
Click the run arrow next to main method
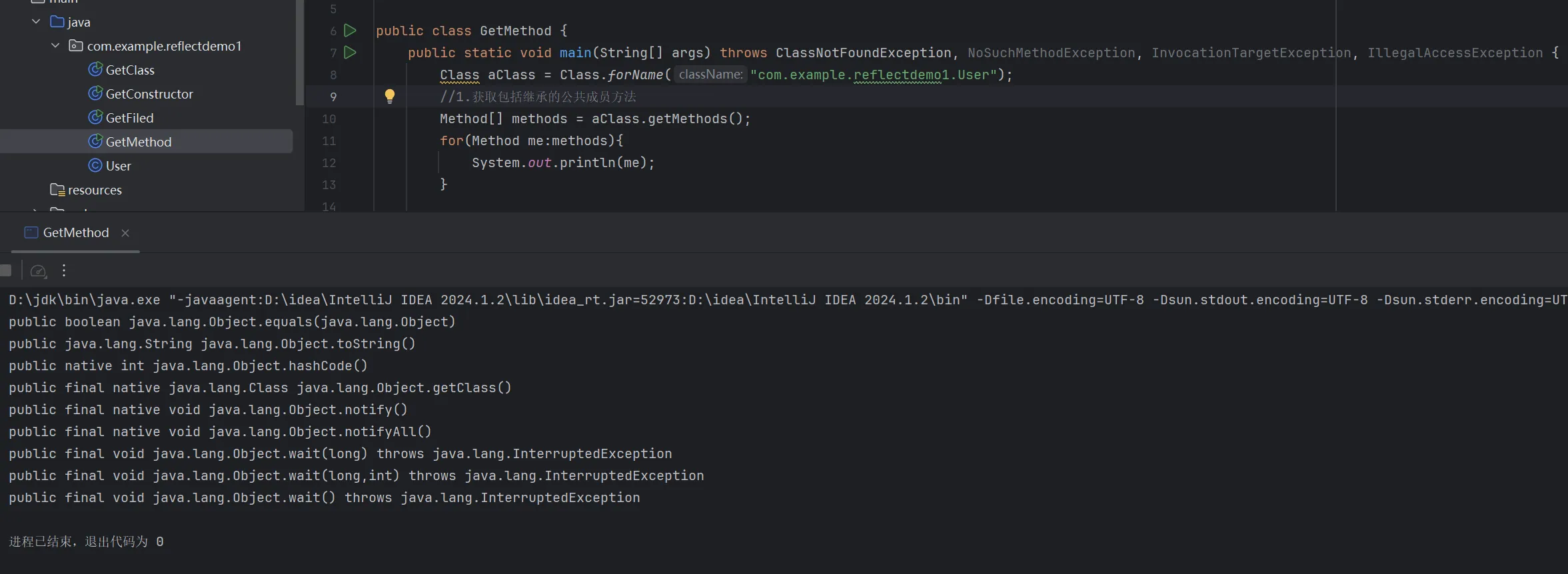pos(350,53)
